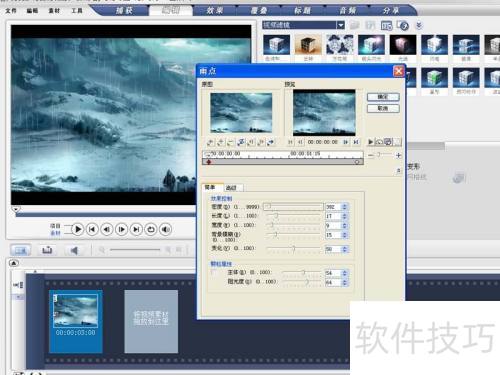500x375 pixels.
Task: Switch to storyboard view
Action: pyautogui.click(x=21, y=250)
